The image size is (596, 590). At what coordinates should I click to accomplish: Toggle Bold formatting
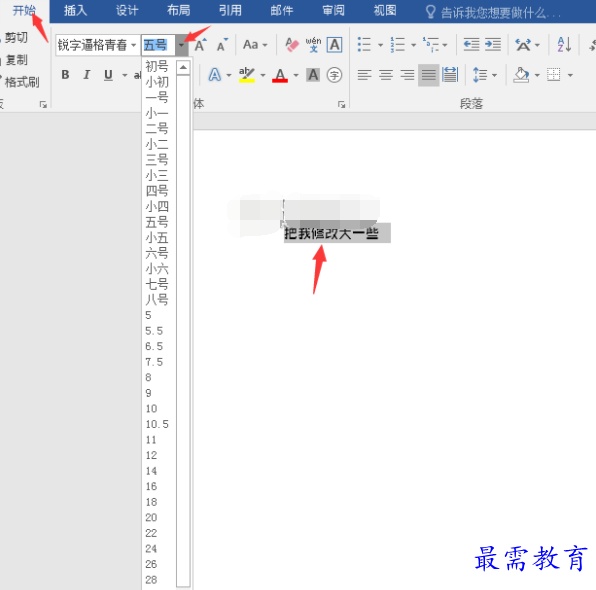click(65, 75)
